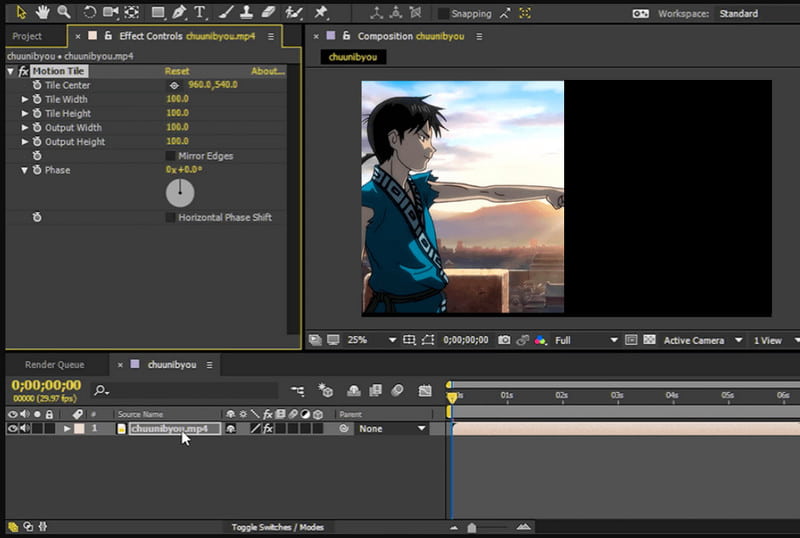The width and height of the screenshot is (800, 538).
Task: Expand the Tile Height property
Action: [24, 113]
